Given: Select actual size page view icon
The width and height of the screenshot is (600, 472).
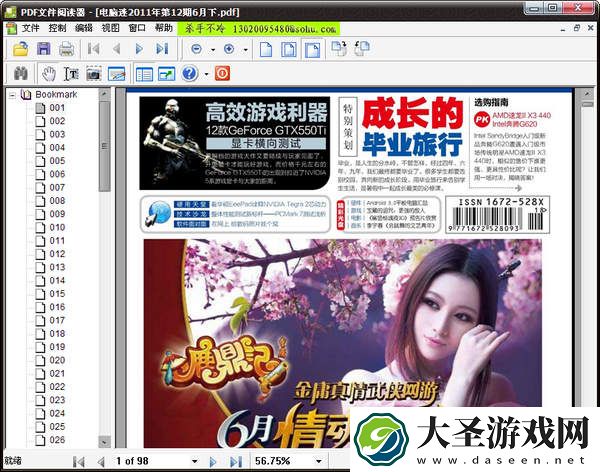Looking at the screenshot, I should coord(266,49).
